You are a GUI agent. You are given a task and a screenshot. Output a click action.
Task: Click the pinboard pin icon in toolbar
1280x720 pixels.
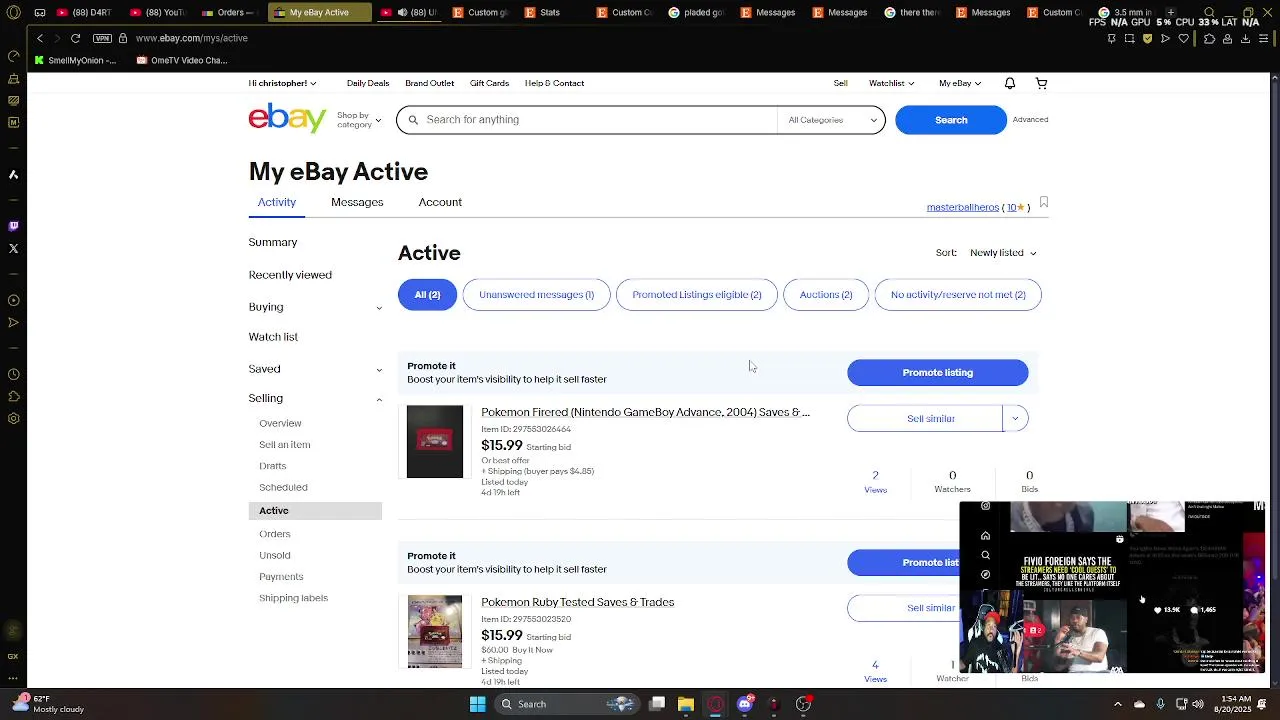[x=1112, y=39]
